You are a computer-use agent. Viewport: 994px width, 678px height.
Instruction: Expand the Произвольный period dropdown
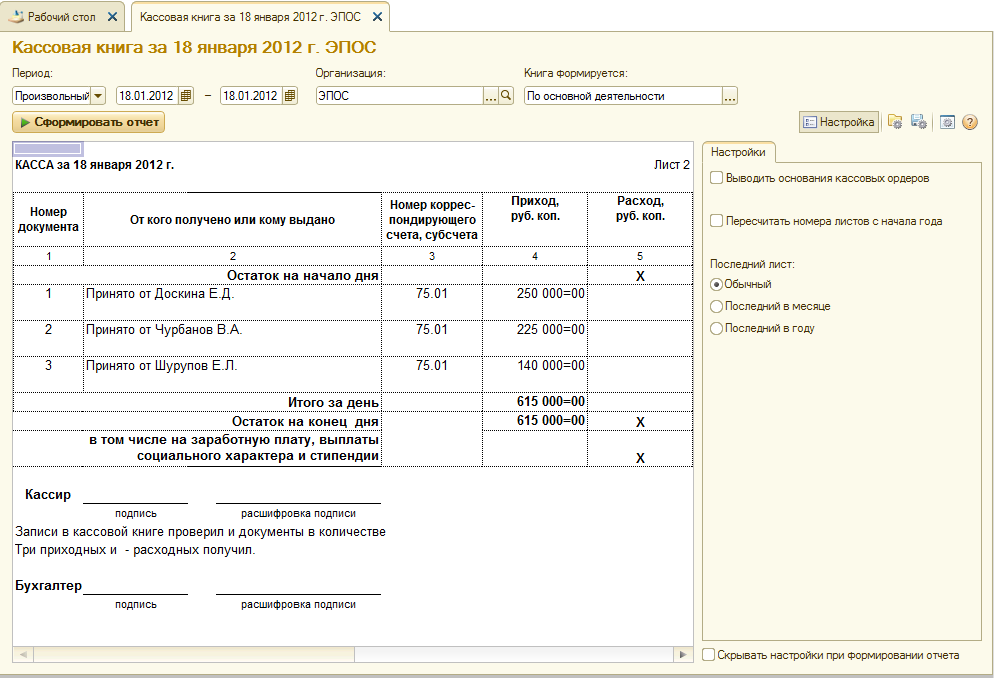coord(98,96)
